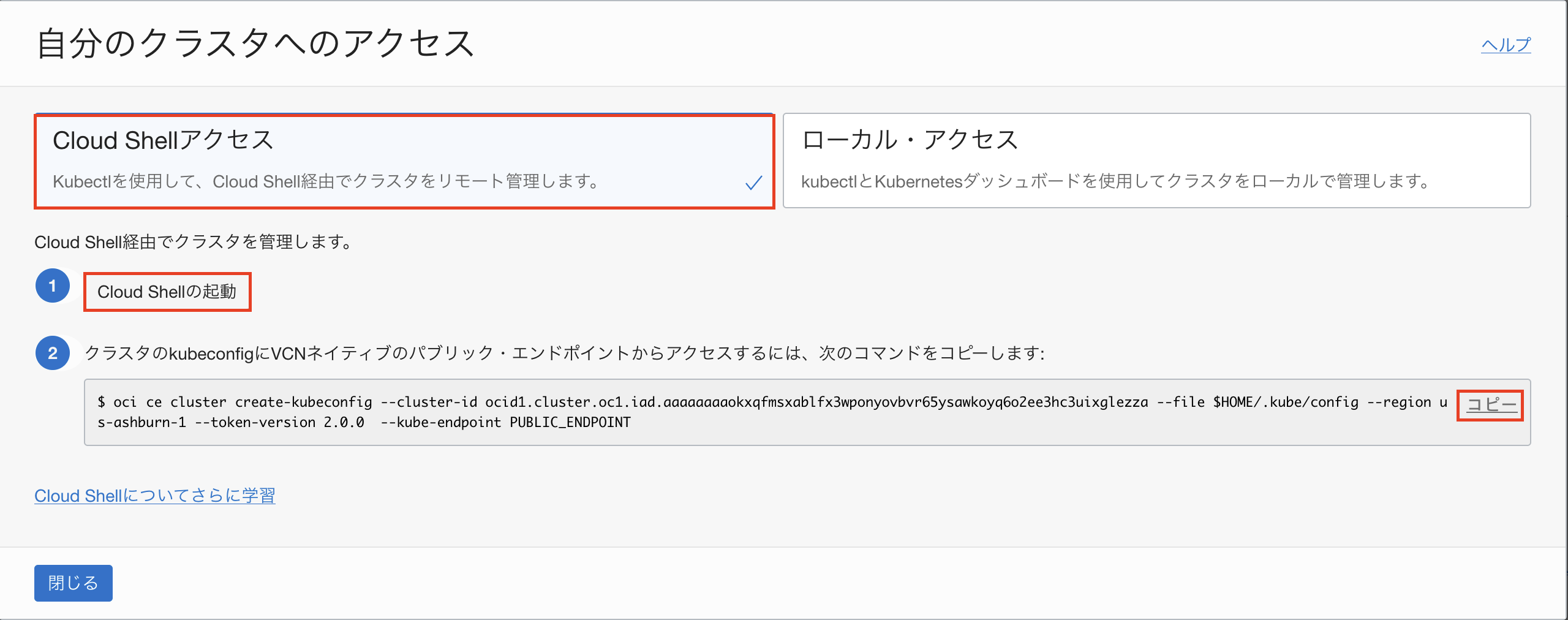Click the blue checkmark in Cloud Shell card

click(753, 183)
